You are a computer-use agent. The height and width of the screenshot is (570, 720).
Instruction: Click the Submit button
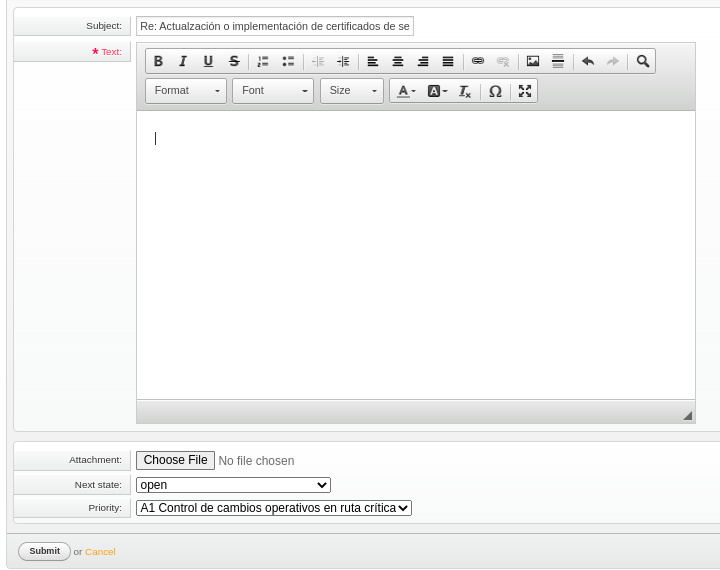coord(44,551)
